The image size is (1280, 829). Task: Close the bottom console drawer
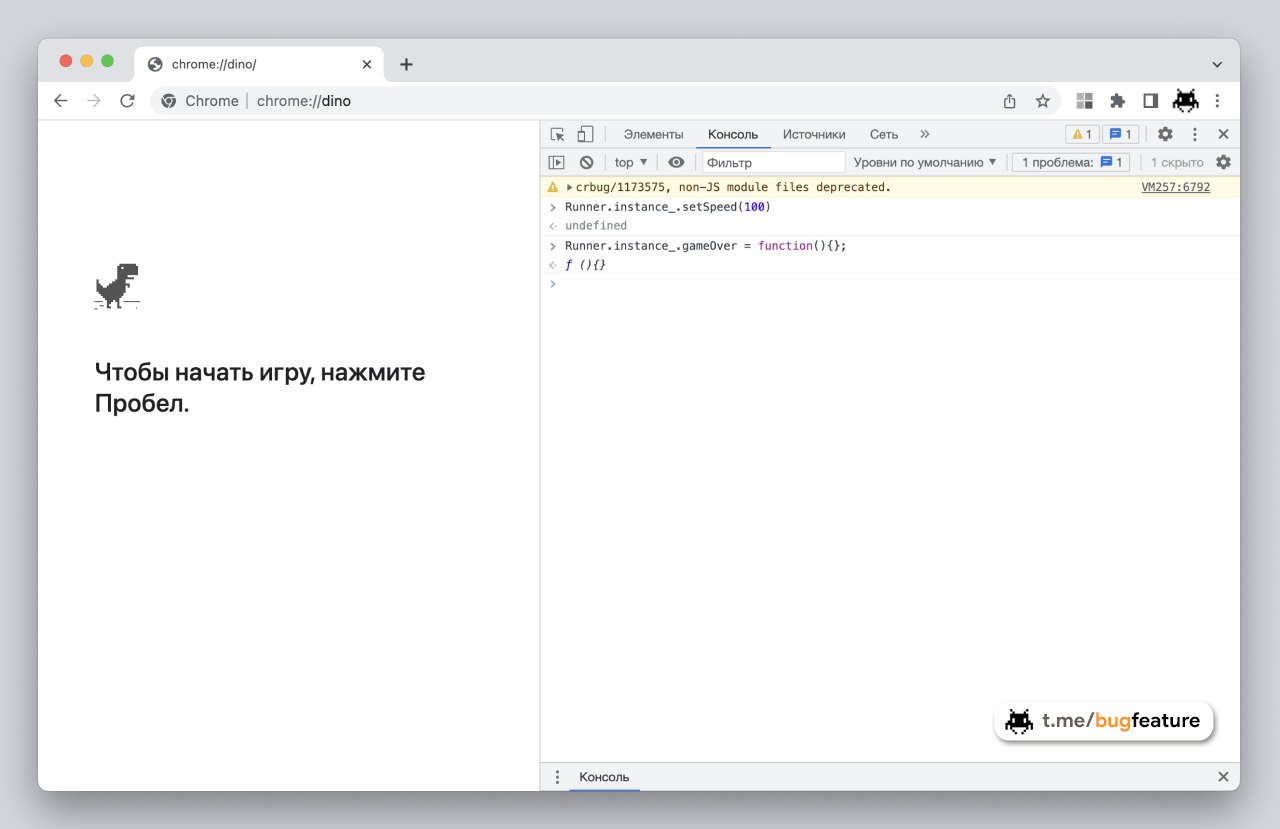coord(1223,777)
